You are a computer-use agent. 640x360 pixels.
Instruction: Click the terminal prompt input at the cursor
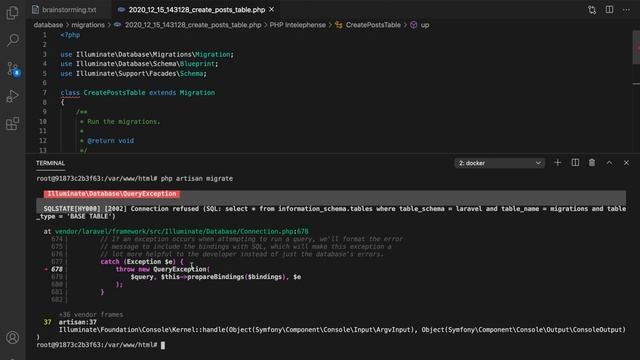(163, 345)
